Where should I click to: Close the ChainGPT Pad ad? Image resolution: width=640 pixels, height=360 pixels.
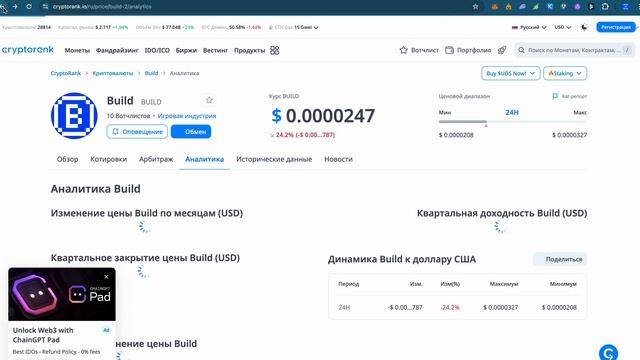[x=106, y=277]
